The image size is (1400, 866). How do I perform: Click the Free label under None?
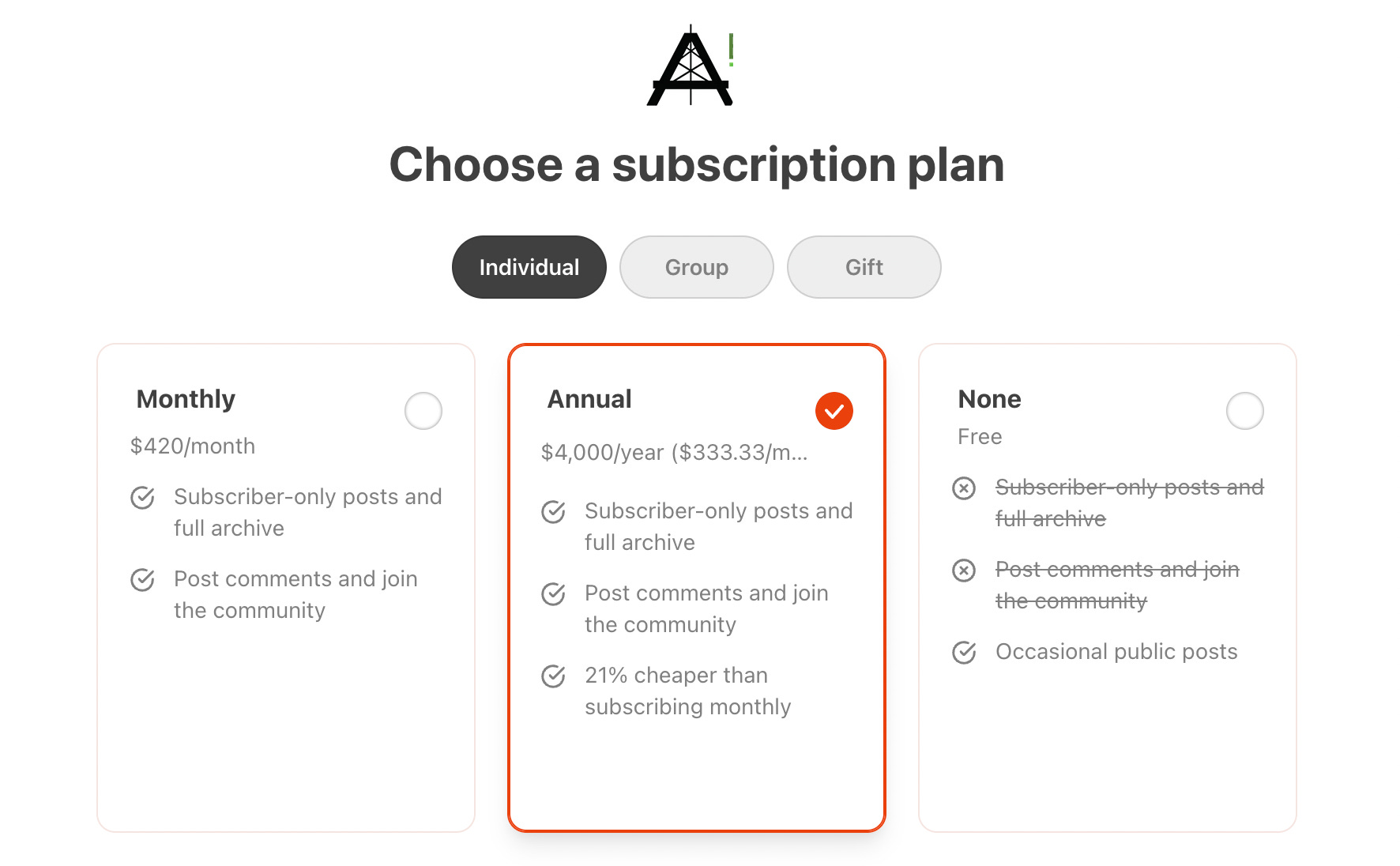(x=980, y=436)
